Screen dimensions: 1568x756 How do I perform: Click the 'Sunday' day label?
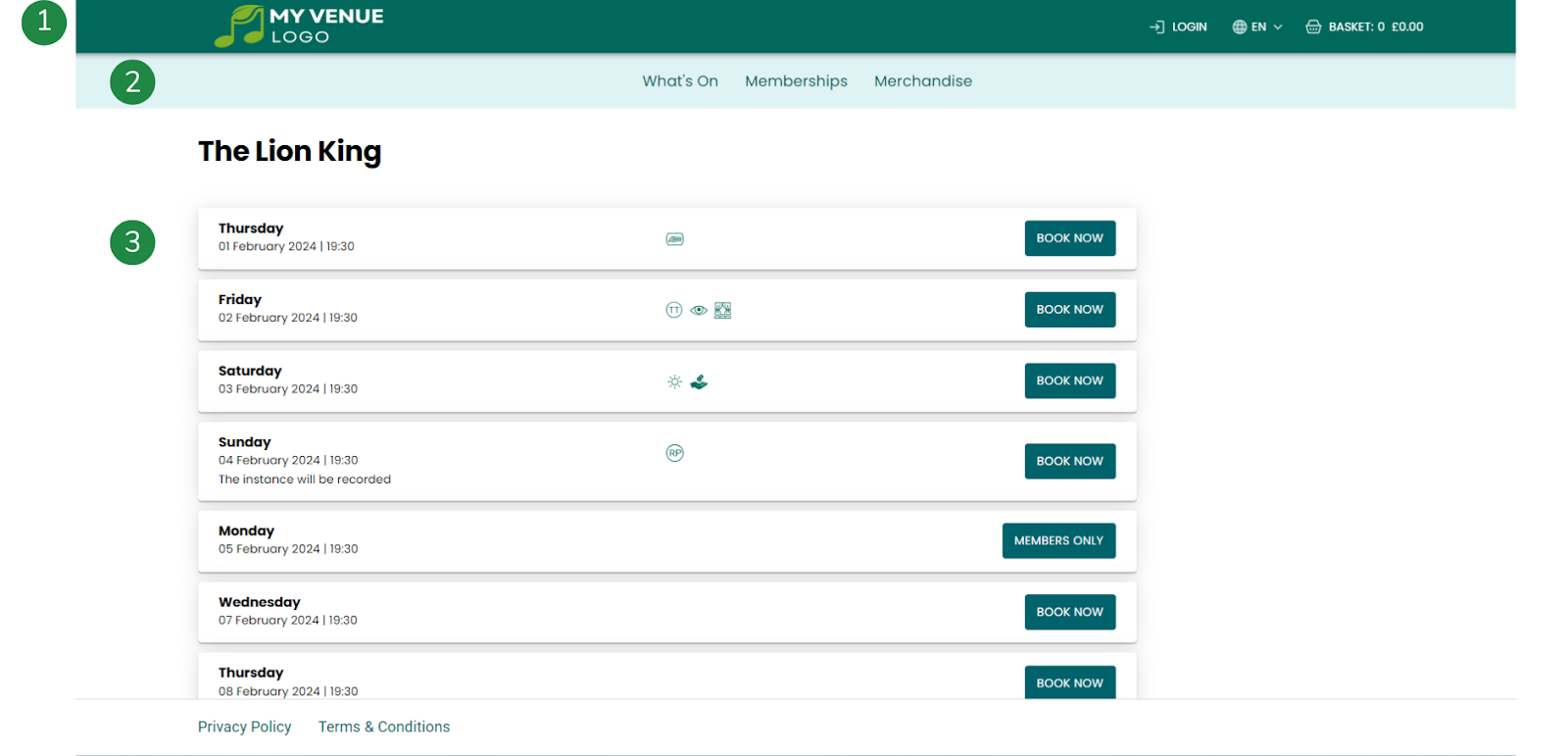click(x=245, y=442)
